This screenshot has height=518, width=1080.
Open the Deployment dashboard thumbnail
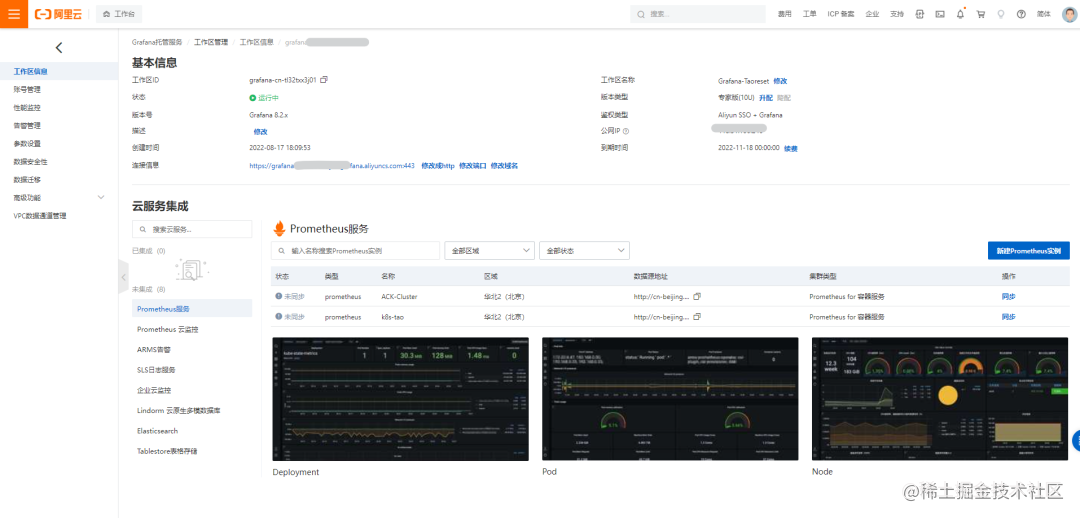401,399
